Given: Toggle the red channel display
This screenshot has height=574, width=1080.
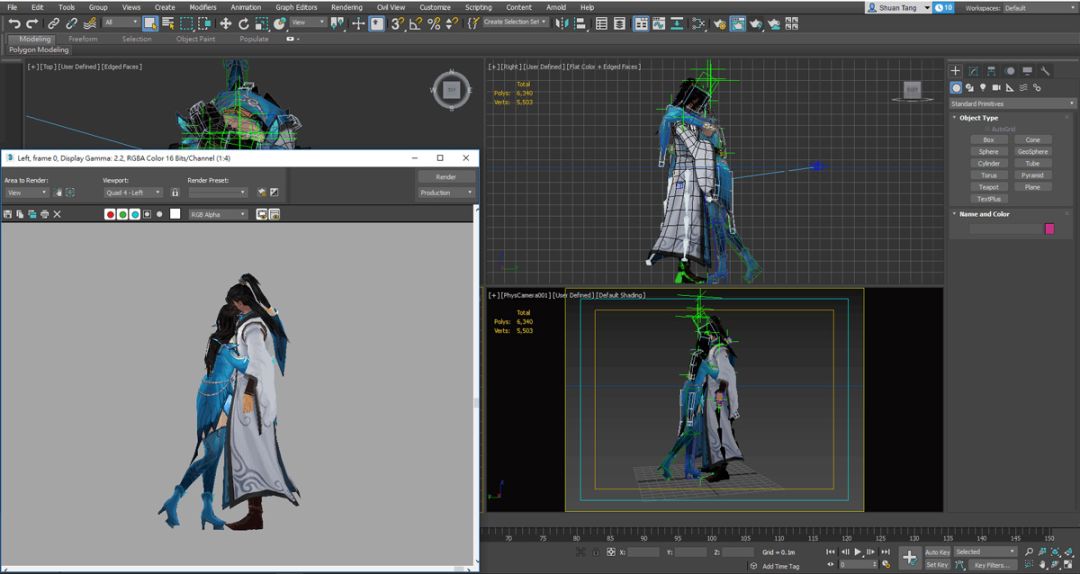Looking at the screenshot, I should tap(110, 214).
